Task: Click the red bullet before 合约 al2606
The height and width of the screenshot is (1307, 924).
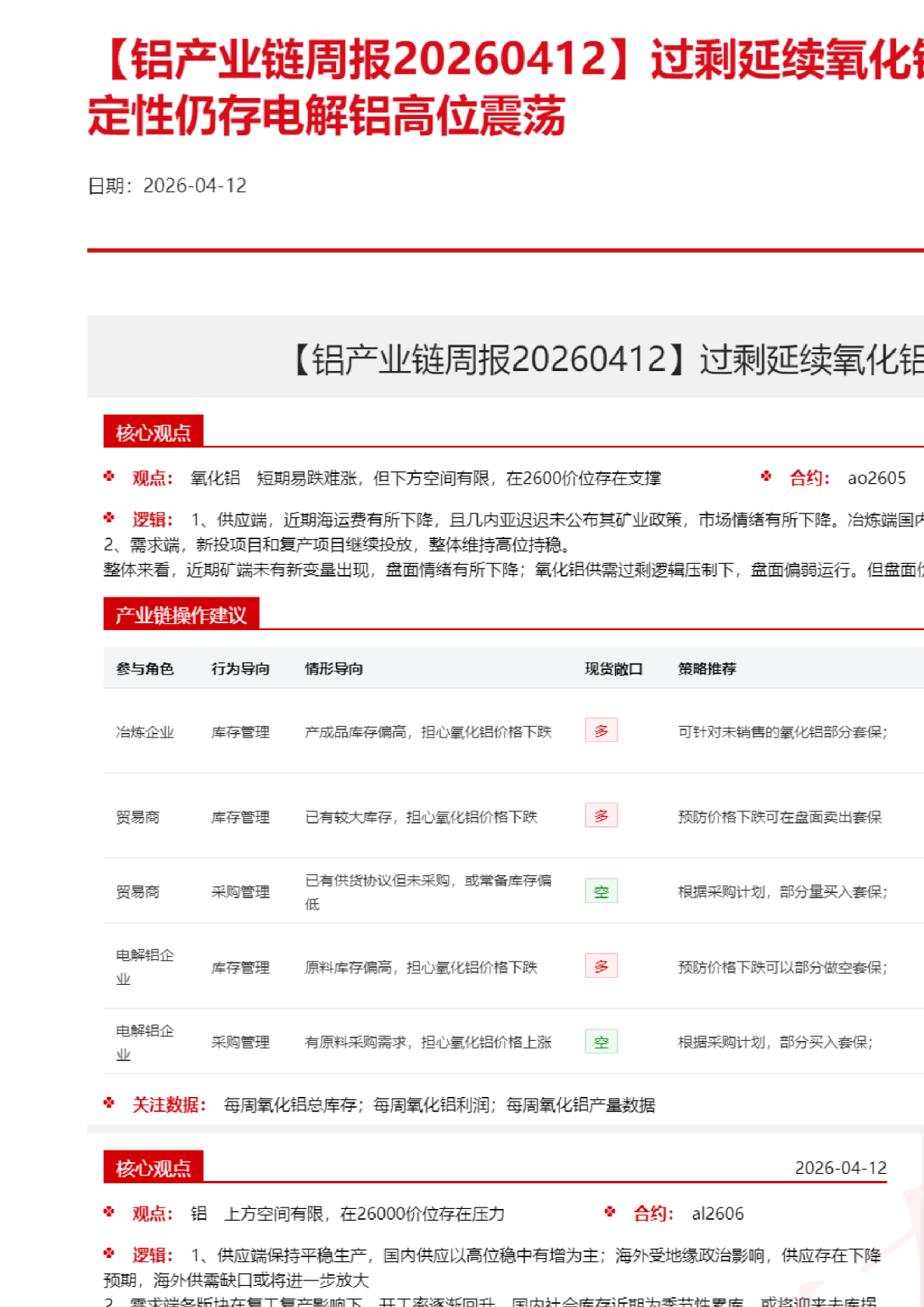Action: [610, 1211]
